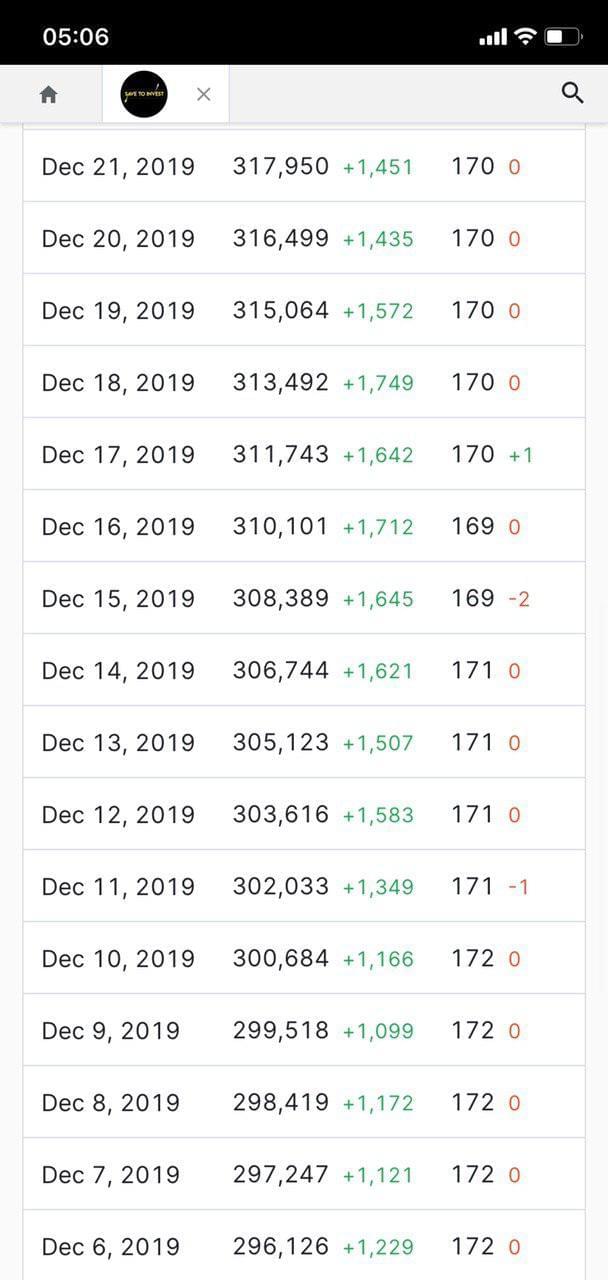Go to the home page icon

coord(48,95)
